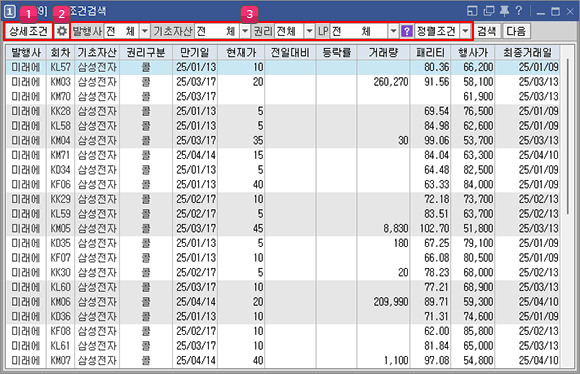Image resolution: width=580 pixels, height=374 pixels.
Task: Select the KO35 row
Action: [283, 243]
